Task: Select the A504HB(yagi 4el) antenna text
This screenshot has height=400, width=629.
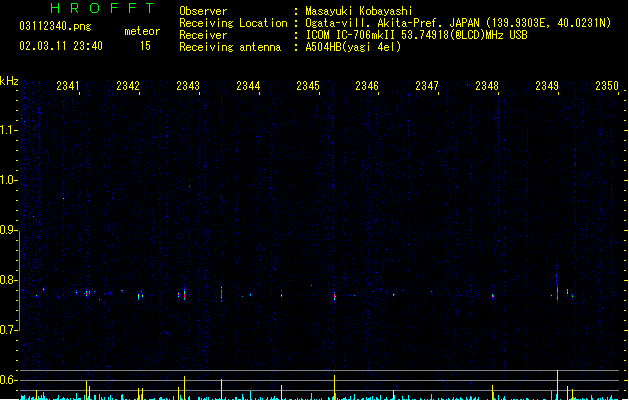Action: pyautogui.click(x=353, y=47)
